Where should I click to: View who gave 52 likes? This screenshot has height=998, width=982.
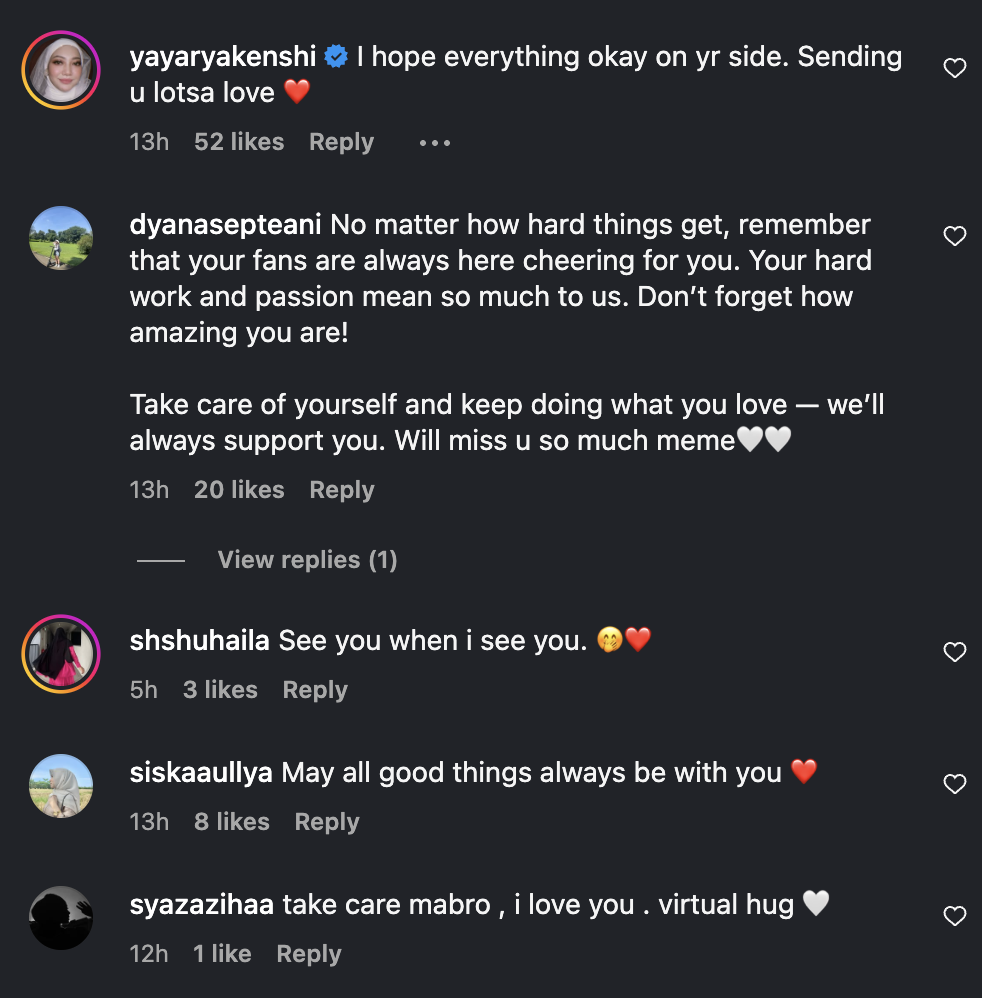point(239,143)
